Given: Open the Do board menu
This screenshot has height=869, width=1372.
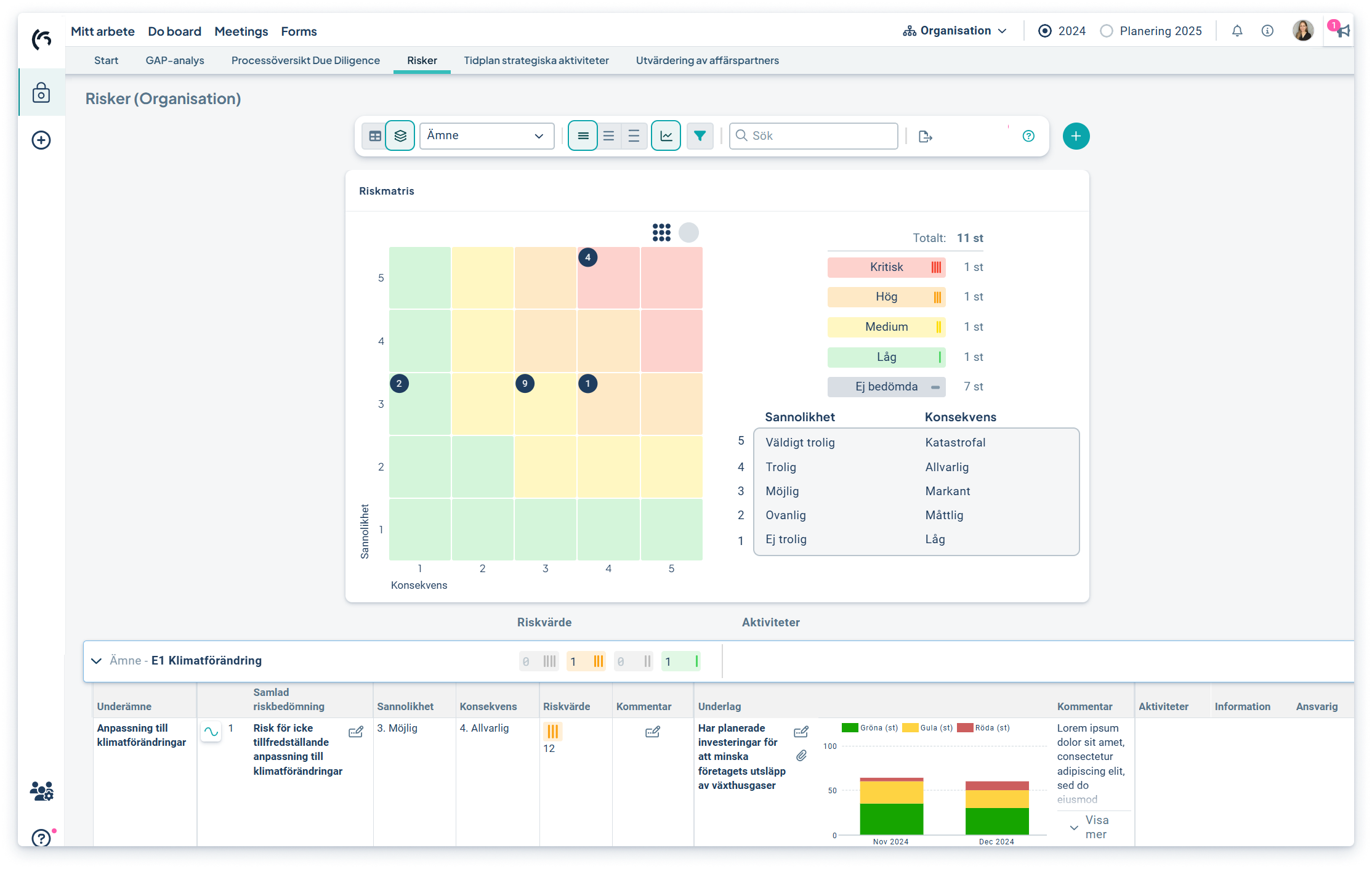Looking at the screenshot, I should [x=174, y=31].
